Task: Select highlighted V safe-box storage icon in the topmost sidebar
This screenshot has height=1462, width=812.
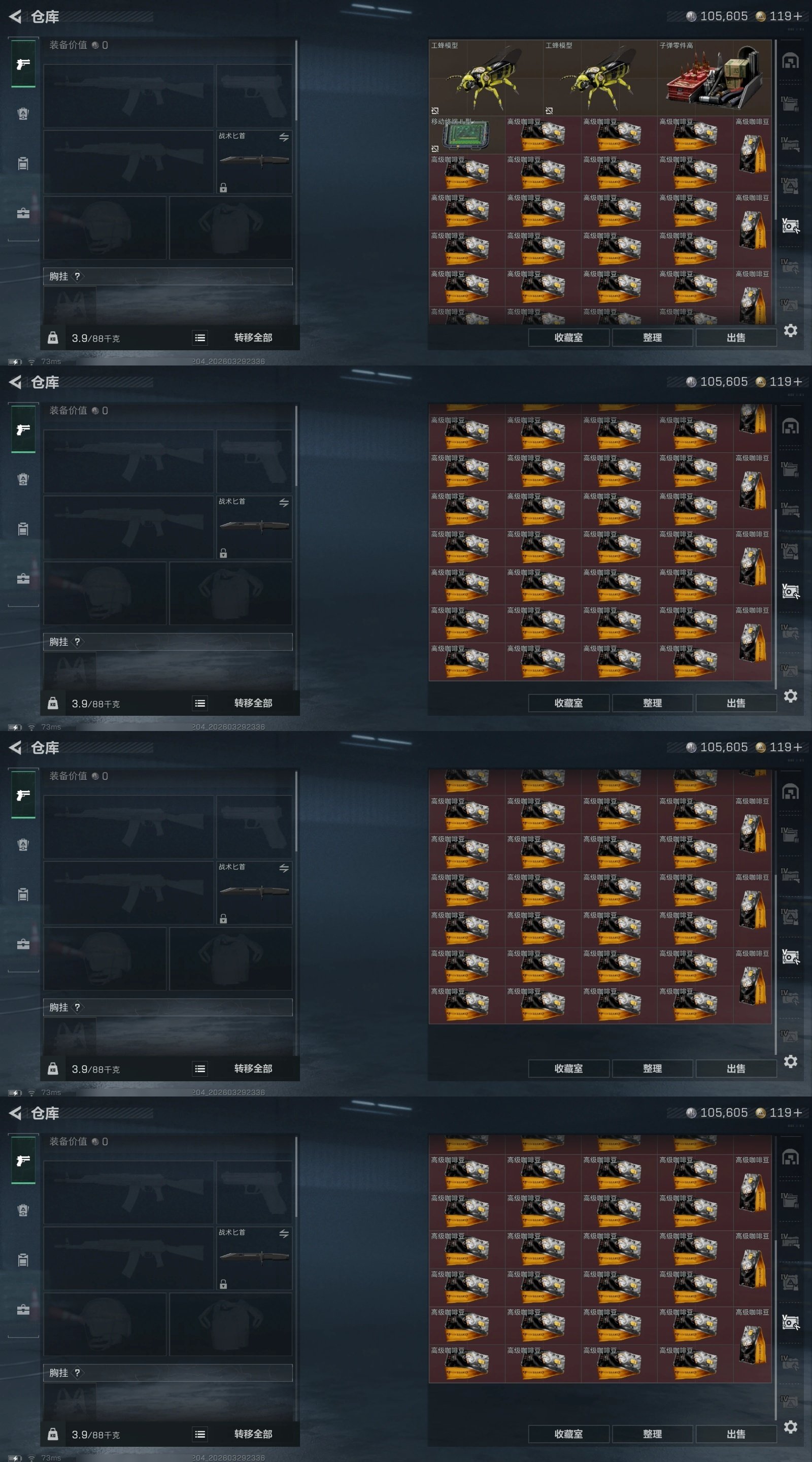Action: 791,226
